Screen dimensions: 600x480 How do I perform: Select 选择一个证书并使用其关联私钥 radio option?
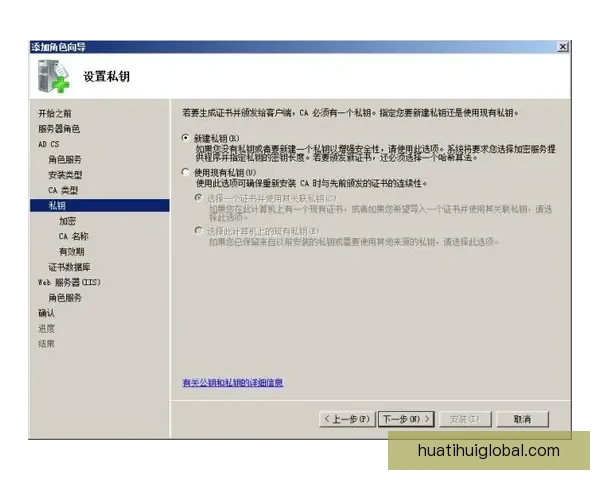point(198,198)
